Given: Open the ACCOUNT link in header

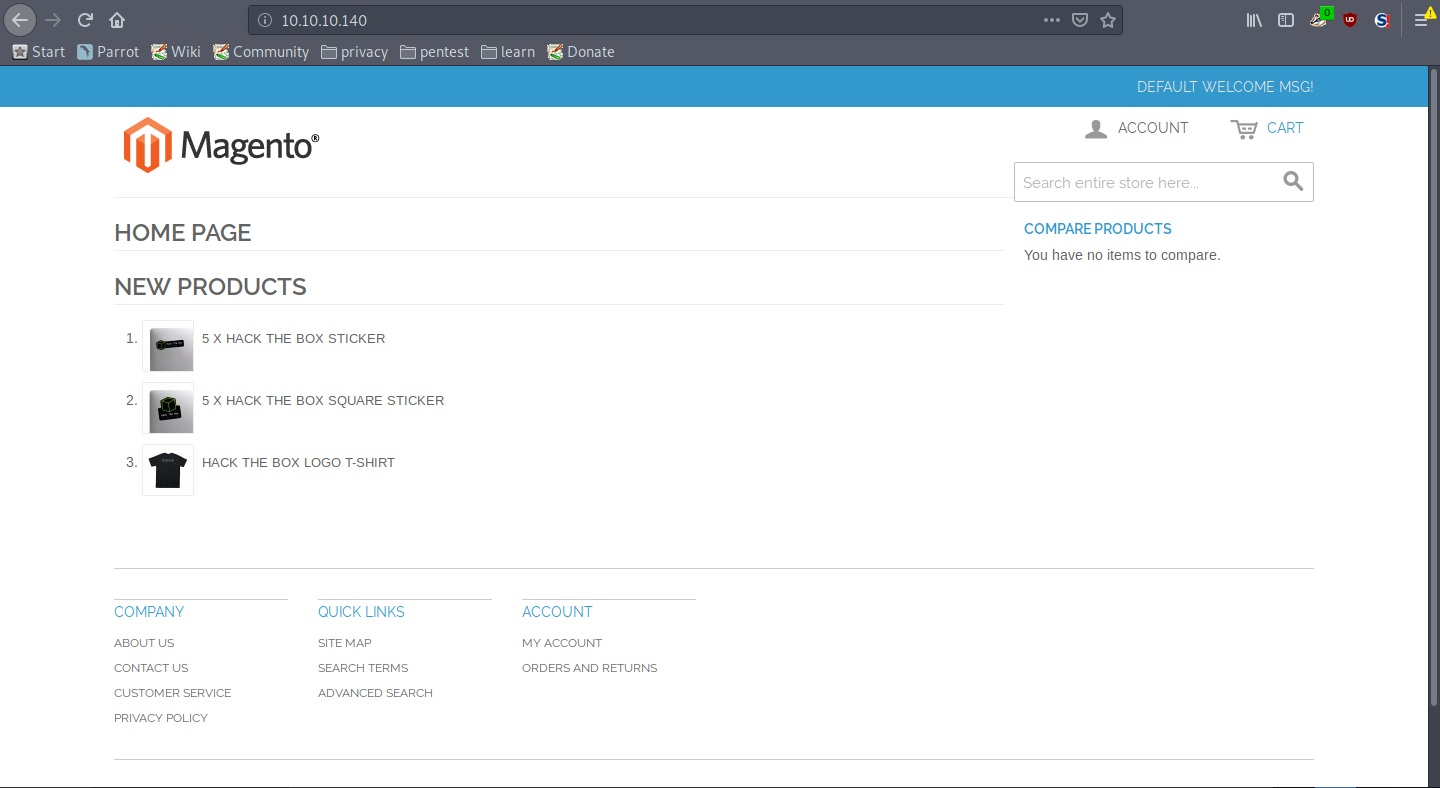Looking at the screenshot, I should coord(1153,128).
